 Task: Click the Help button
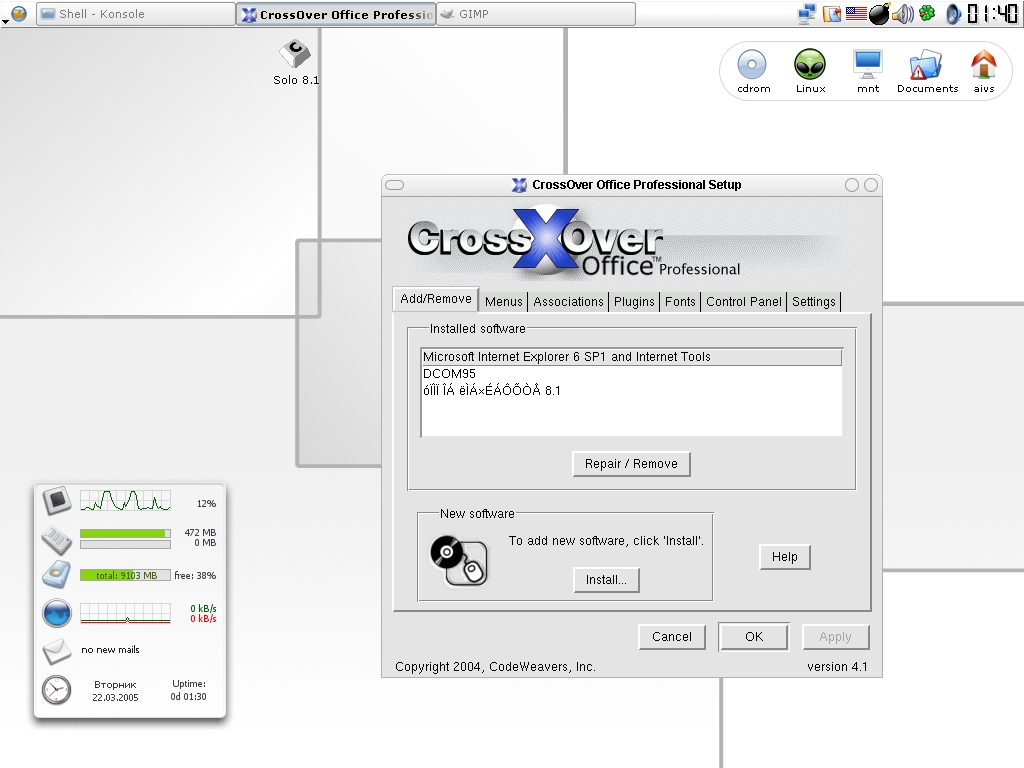point(784,557)
